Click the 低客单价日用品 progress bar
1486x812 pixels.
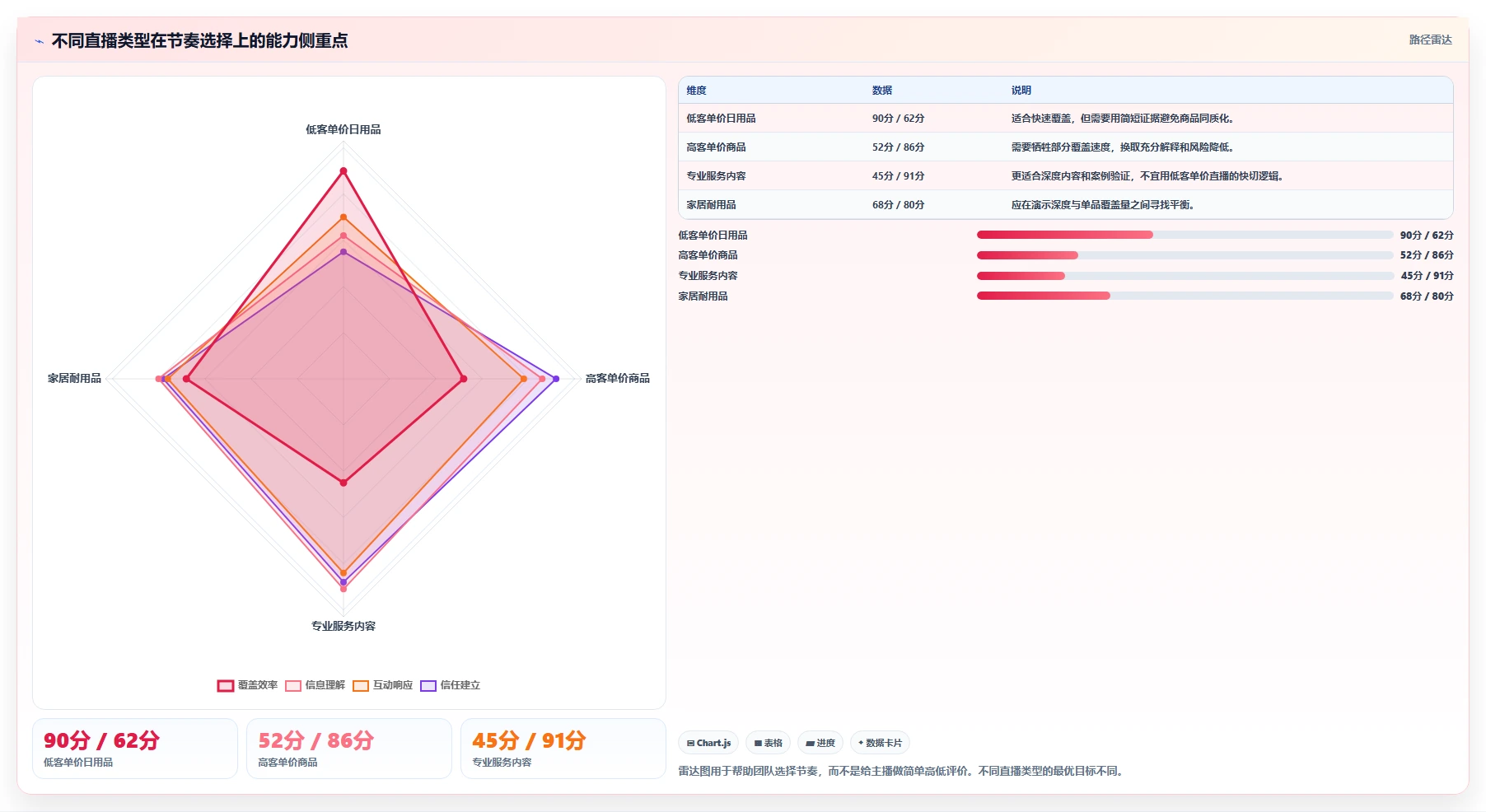1185,235
